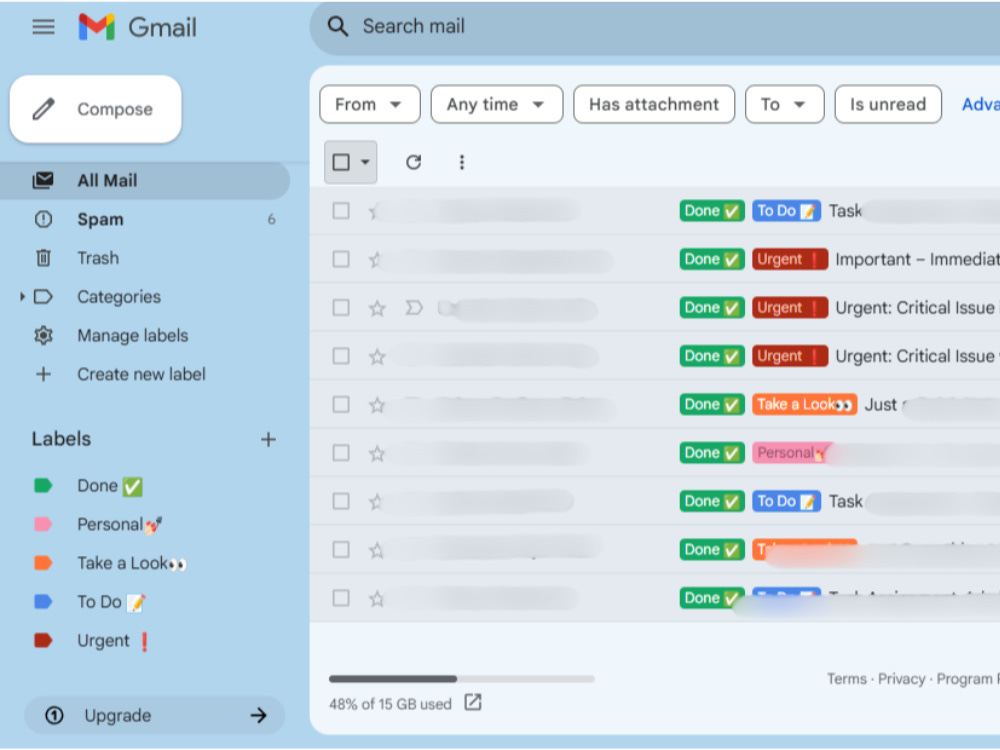Click the arrow on the Upgrade bar
The width and height of the screenshot is (1000, 750).
click(x=258, y=715)
